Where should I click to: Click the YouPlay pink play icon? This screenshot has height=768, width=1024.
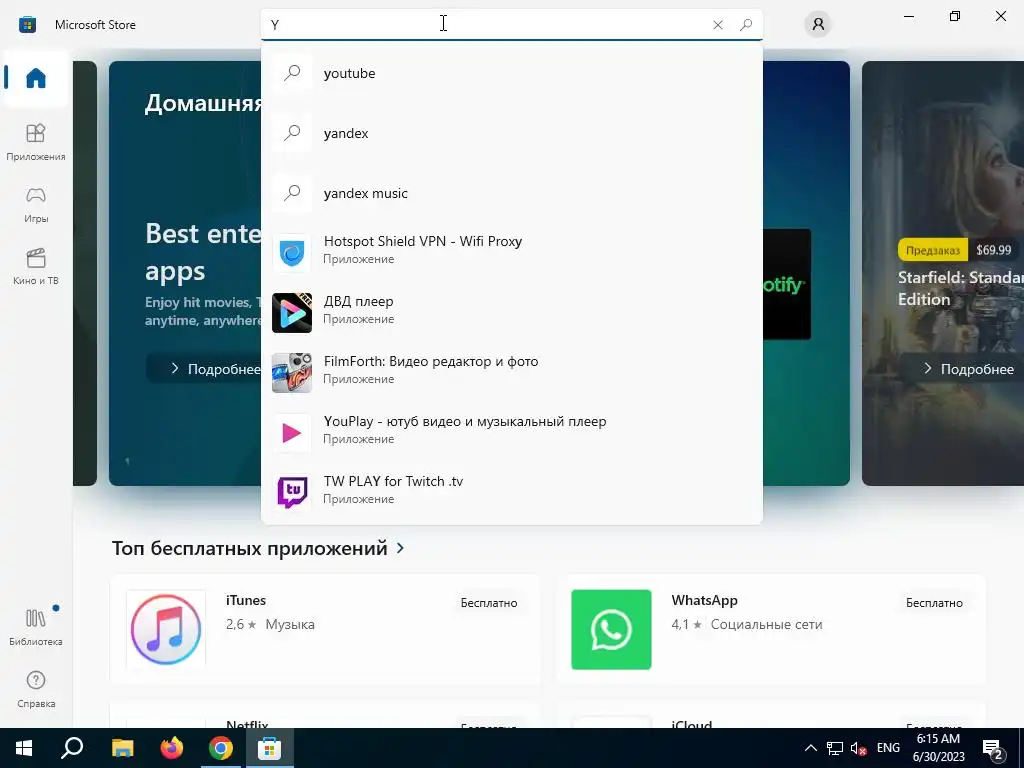(292, 433)
